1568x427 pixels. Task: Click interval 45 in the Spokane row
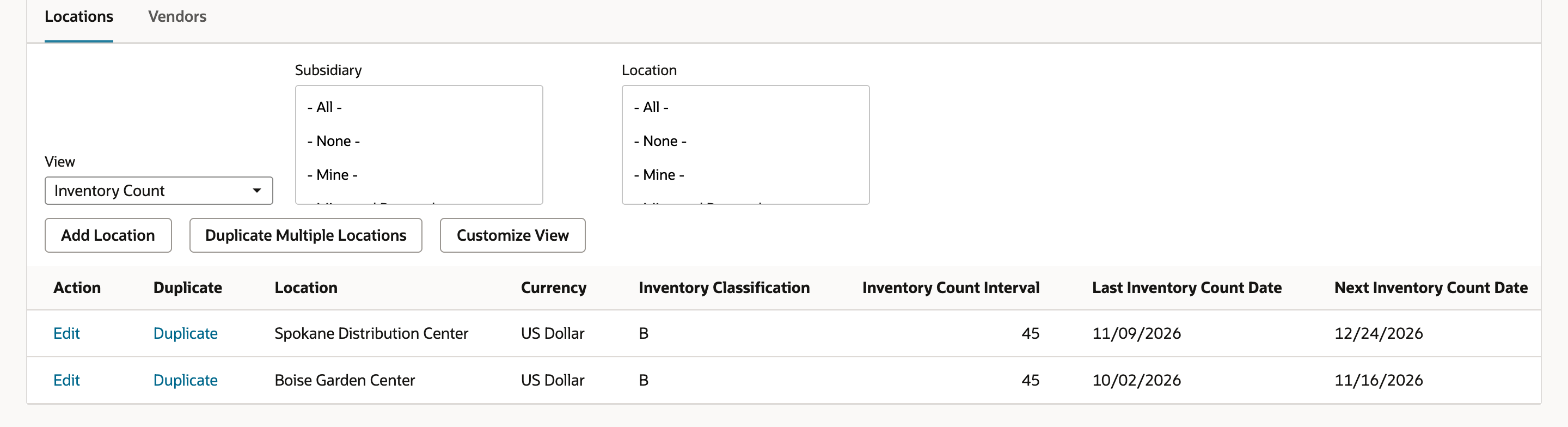tap(1031, 333)
